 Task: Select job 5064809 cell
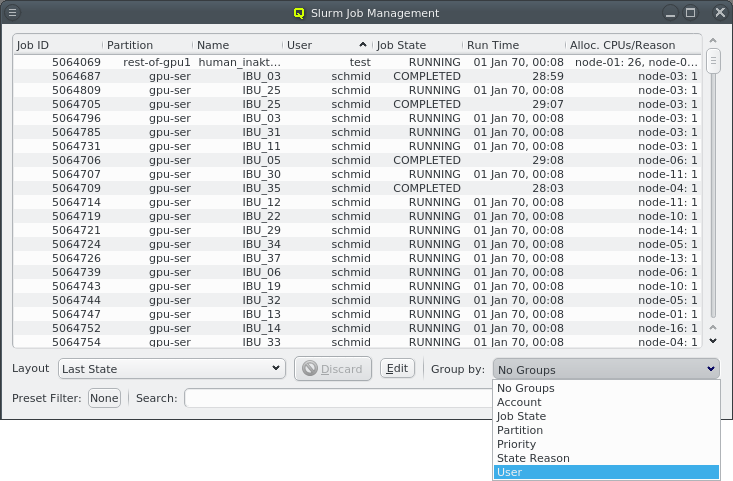76,90
